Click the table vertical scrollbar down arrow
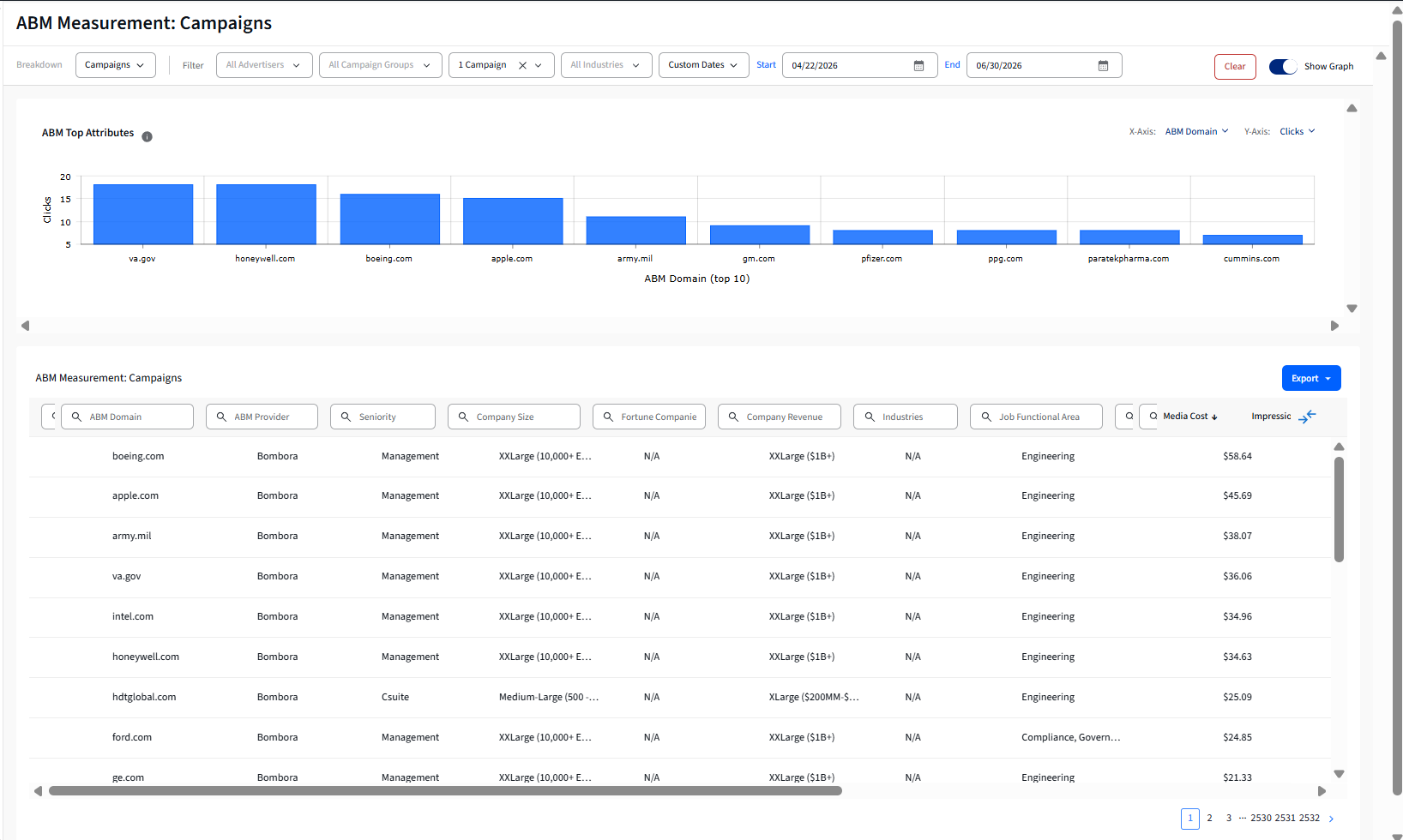Screen dimensions: 1403x840 pos(1339,774)
